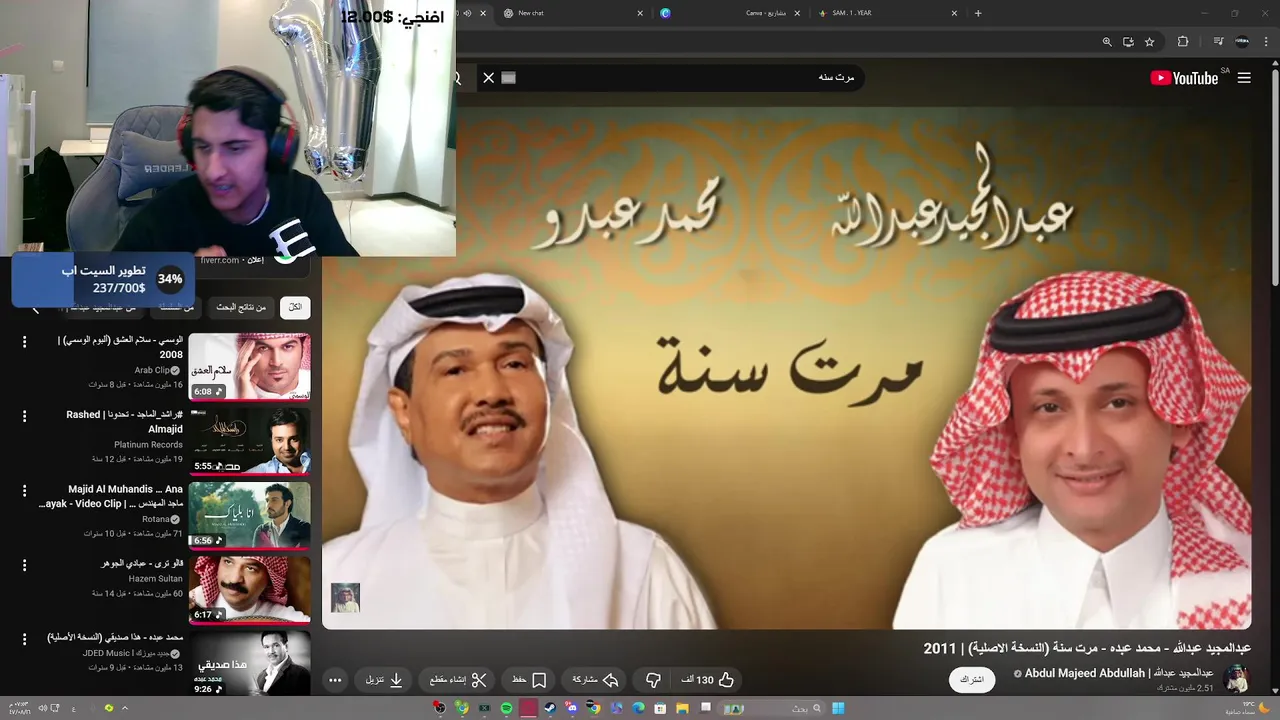Viewport: 1280px width, 720px height.
Task: Select the الكل filter chip
Action: point(295,308)
